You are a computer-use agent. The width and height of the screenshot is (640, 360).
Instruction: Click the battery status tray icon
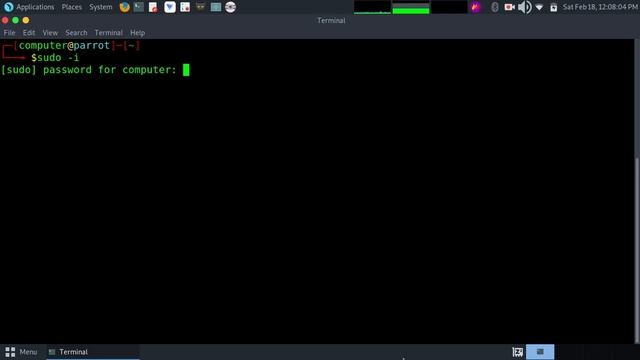pos(553,7)
